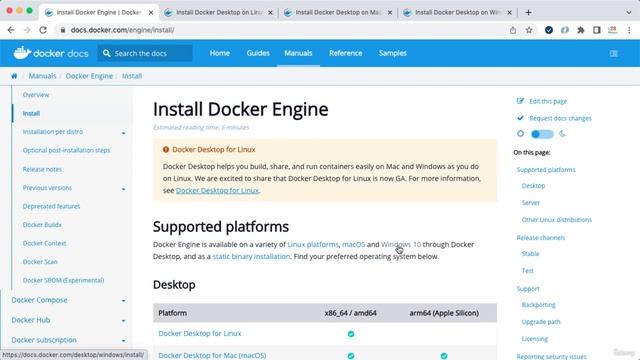The width and height of the screenshot is (640, 360).
Task: Open the Guides nav item
Action: (x=258, y=53)
